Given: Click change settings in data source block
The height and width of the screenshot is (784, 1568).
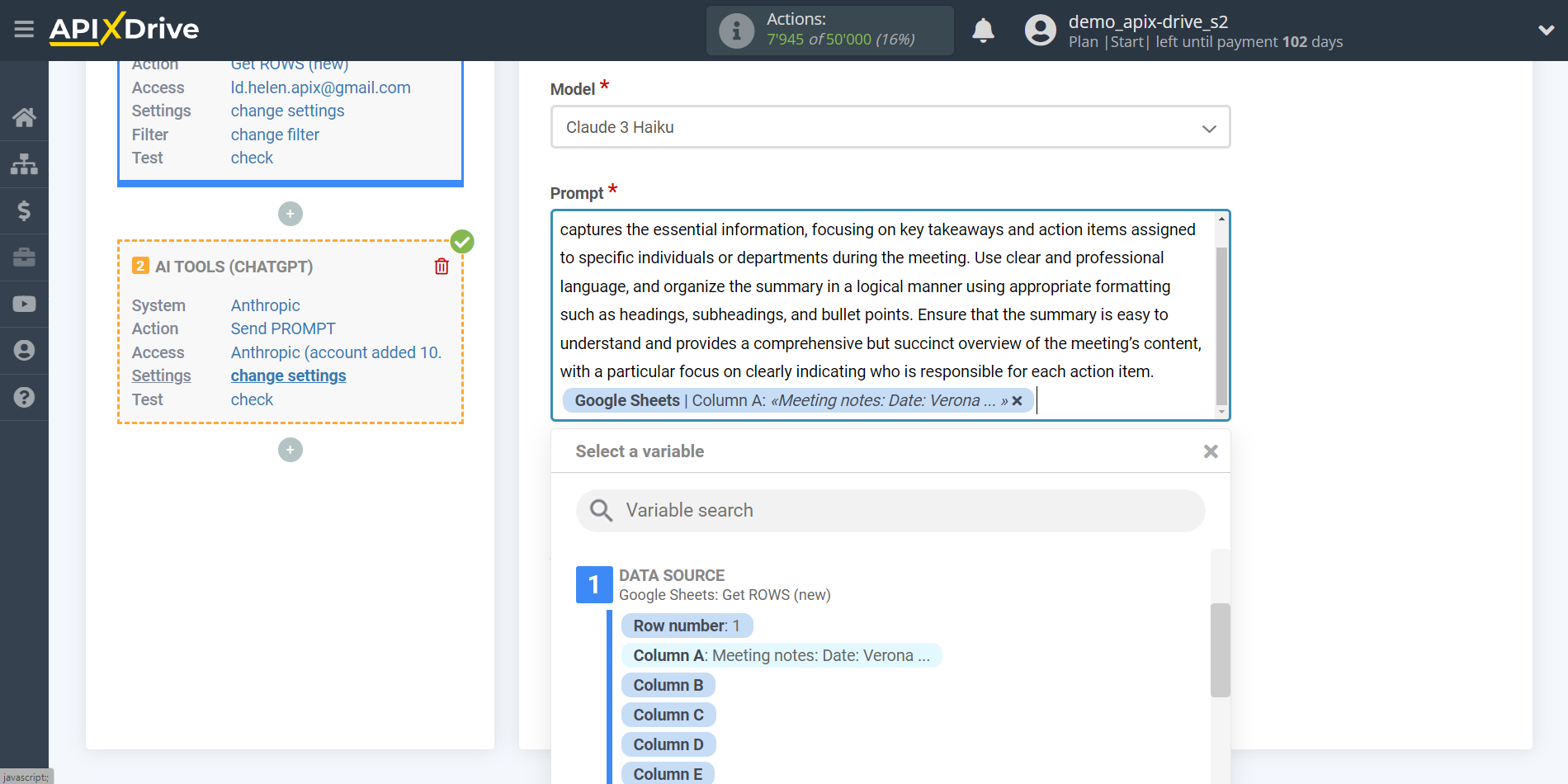Looking at the screenshot, I should pos(287,111).
